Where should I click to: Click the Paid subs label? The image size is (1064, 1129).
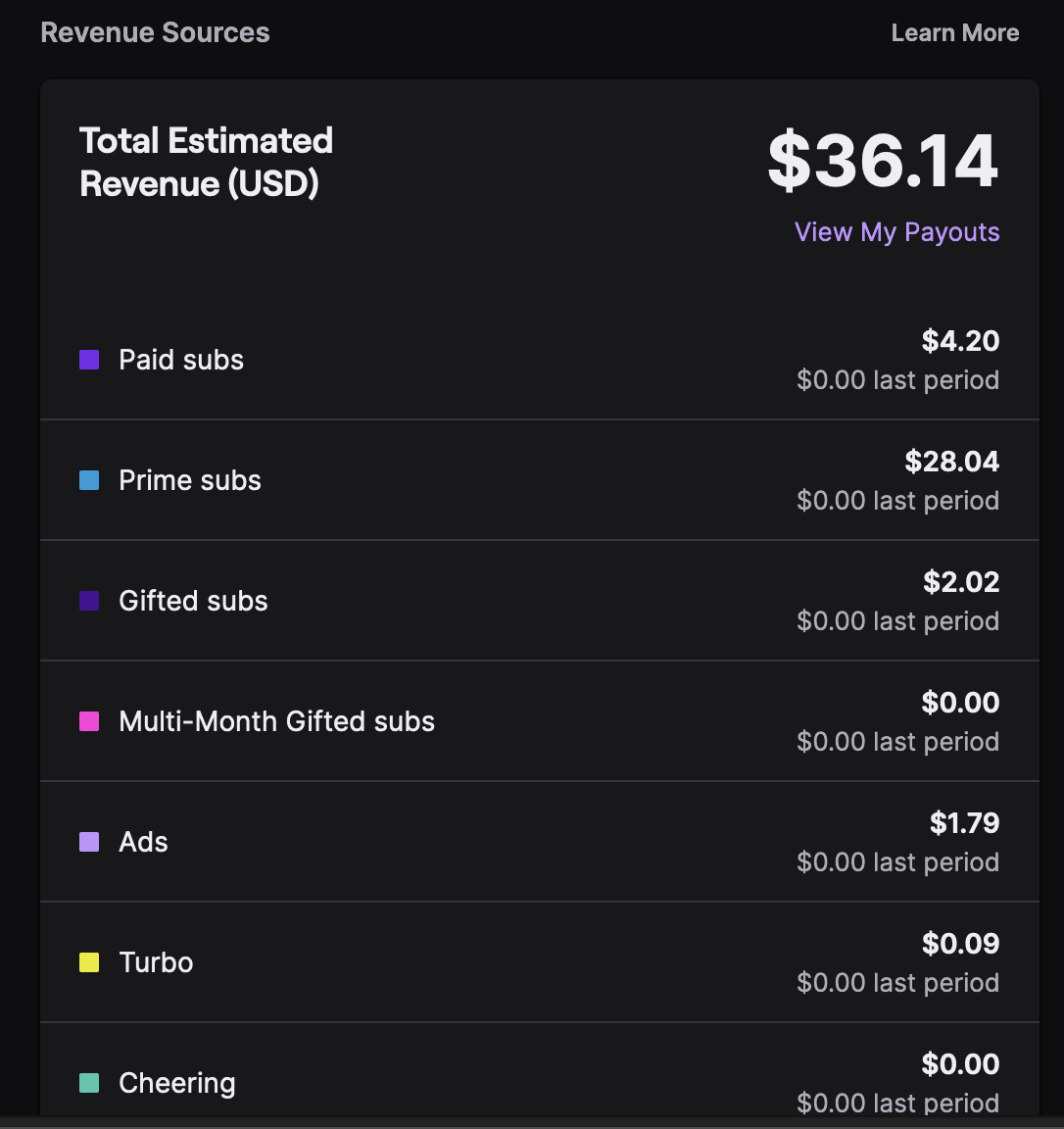click(181, 360)
